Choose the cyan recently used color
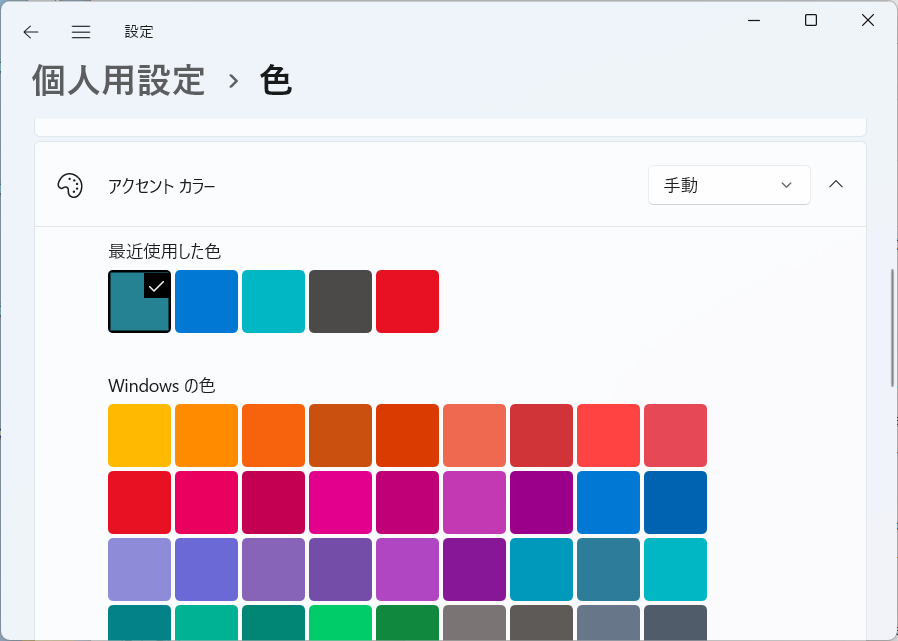The width and height of the screenshot is (898, 641). pyautogui.click(x=273, y=301)
